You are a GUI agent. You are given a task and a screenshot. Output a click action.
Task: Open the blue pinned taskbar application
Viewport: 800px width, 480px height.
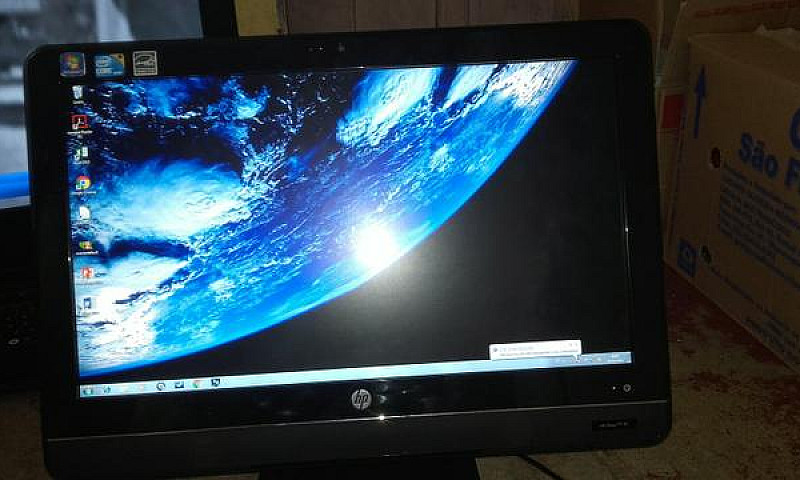click(179, 385)
